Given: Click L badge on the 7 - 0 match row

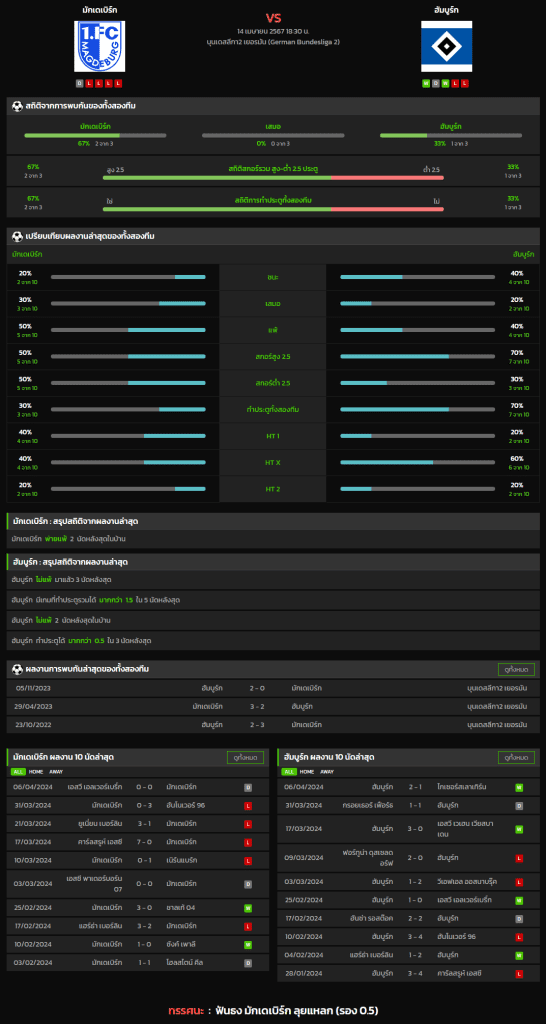Looking at the screenshot, I should click(248, 842).
